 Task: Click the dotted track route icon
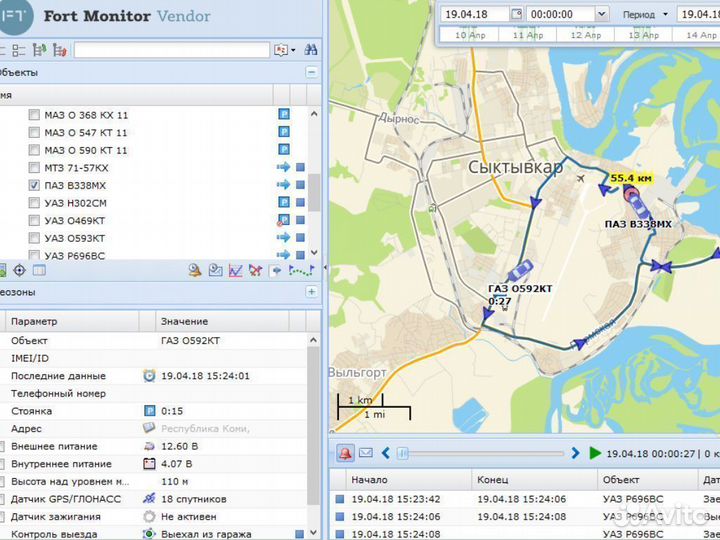point(300,270)
